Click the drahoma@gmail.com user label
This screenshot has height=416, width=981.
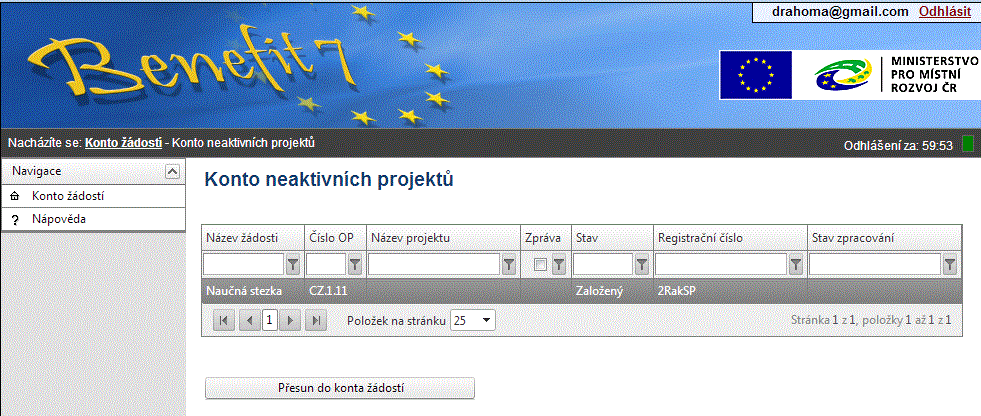[x=840, y=11]
